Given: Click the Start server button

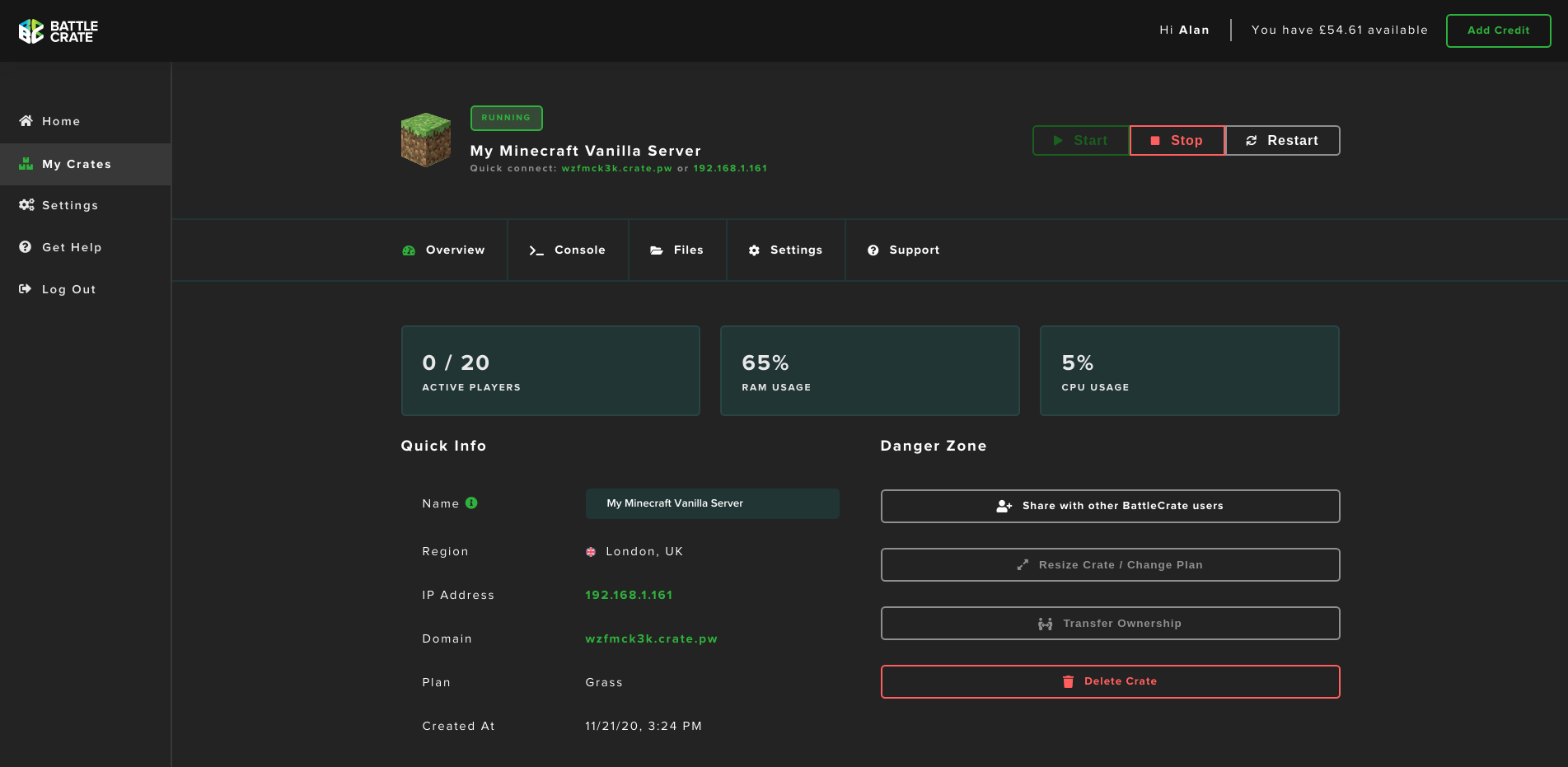Looking at the screenshot, I should click(1081, 141).
